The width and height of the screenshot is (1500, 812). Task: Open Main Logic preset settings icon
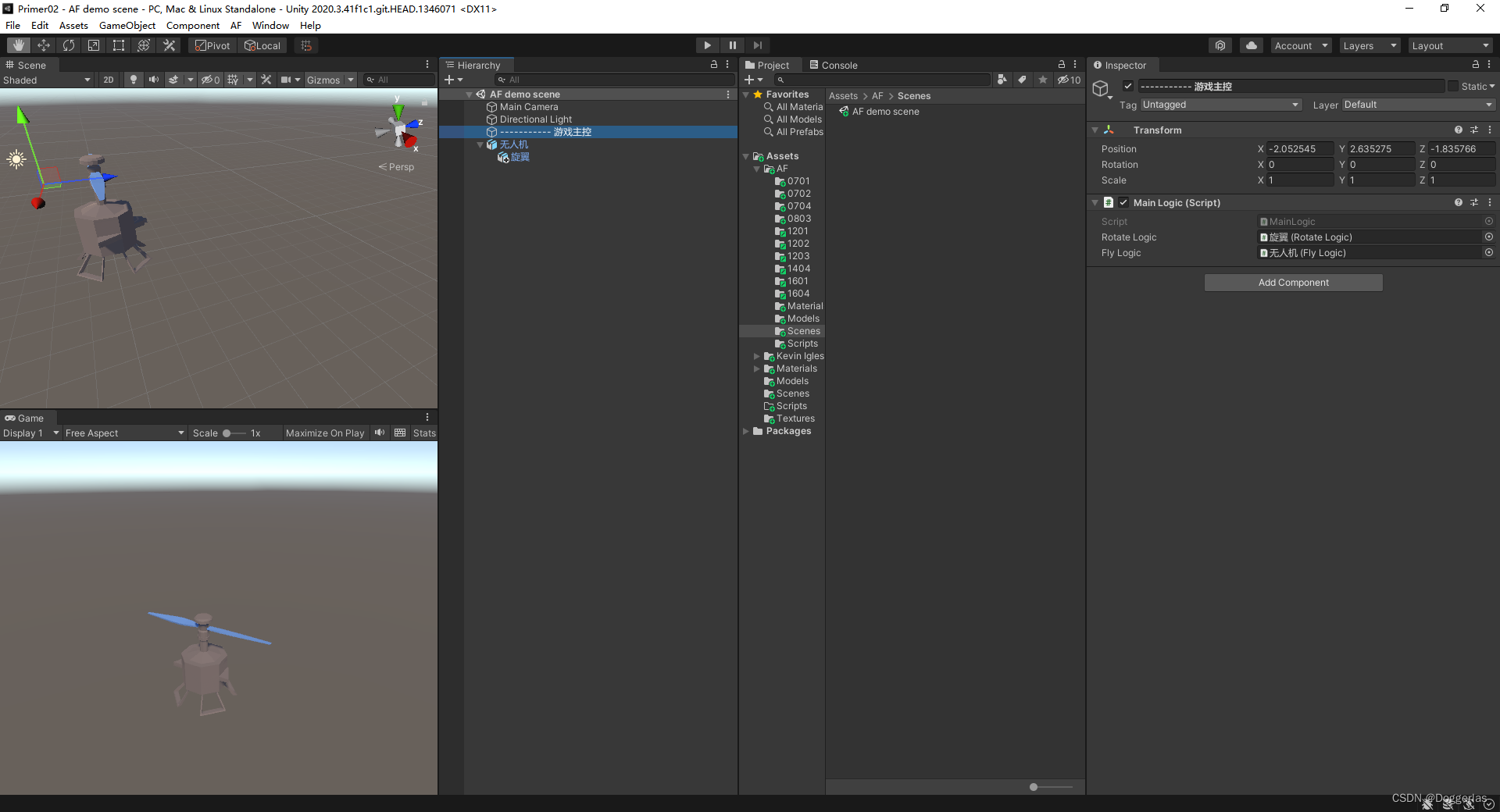(1474, 202)
